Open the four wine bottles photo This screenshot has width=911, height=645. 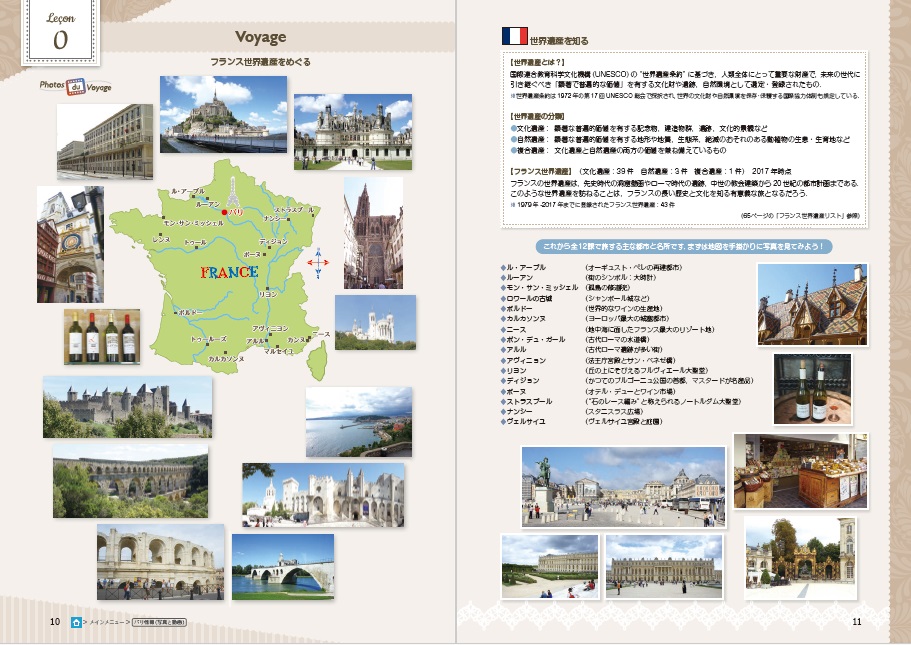[x=102, y=337]
